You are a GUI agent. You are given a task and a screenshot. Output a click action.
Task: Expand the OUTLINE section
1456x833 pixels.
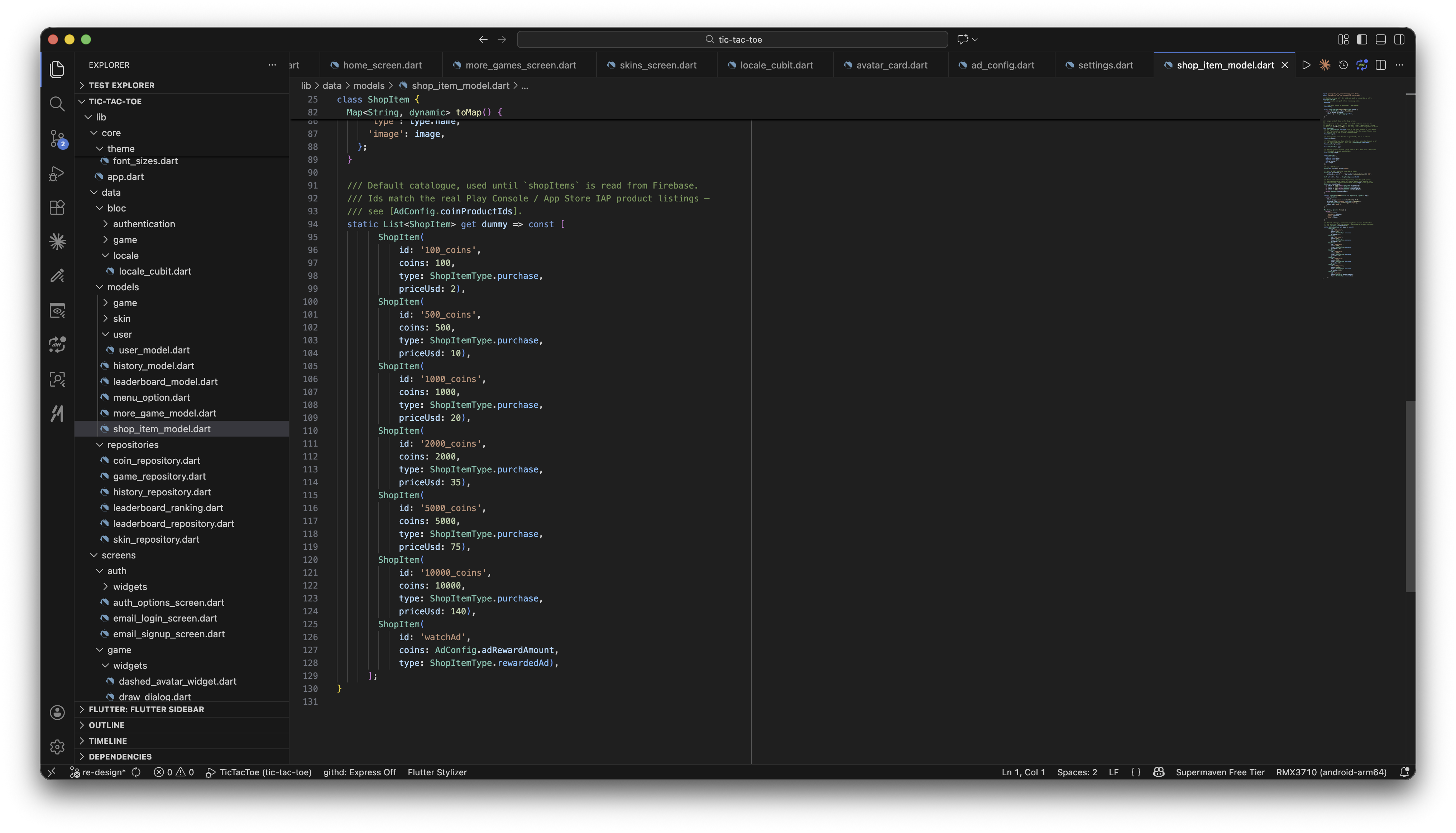click(182, 725)
